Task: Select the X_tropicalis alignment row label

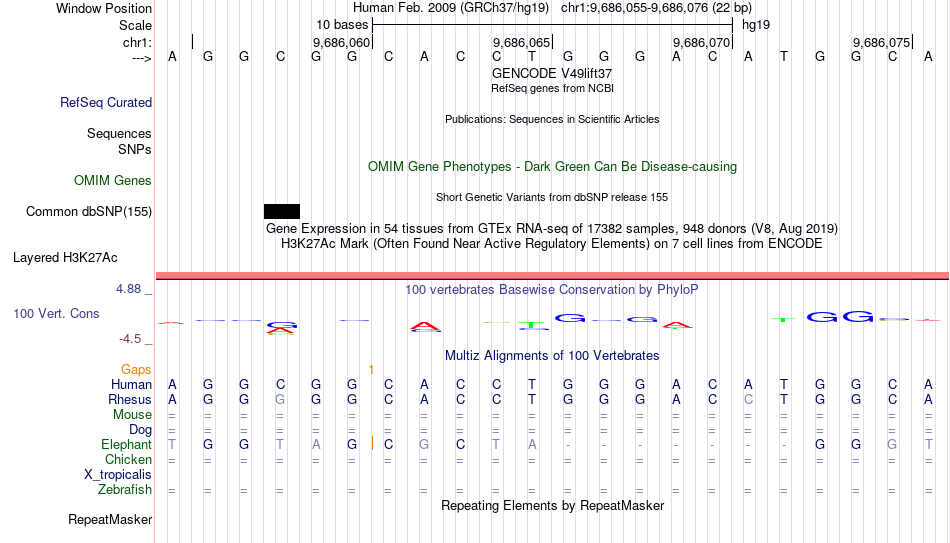Action: point(118,475)
